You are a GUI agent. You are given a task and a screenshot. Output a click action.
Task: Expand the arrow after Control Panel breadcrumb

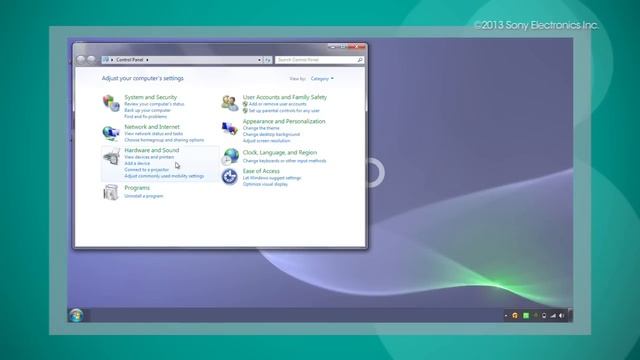point(147,60)
